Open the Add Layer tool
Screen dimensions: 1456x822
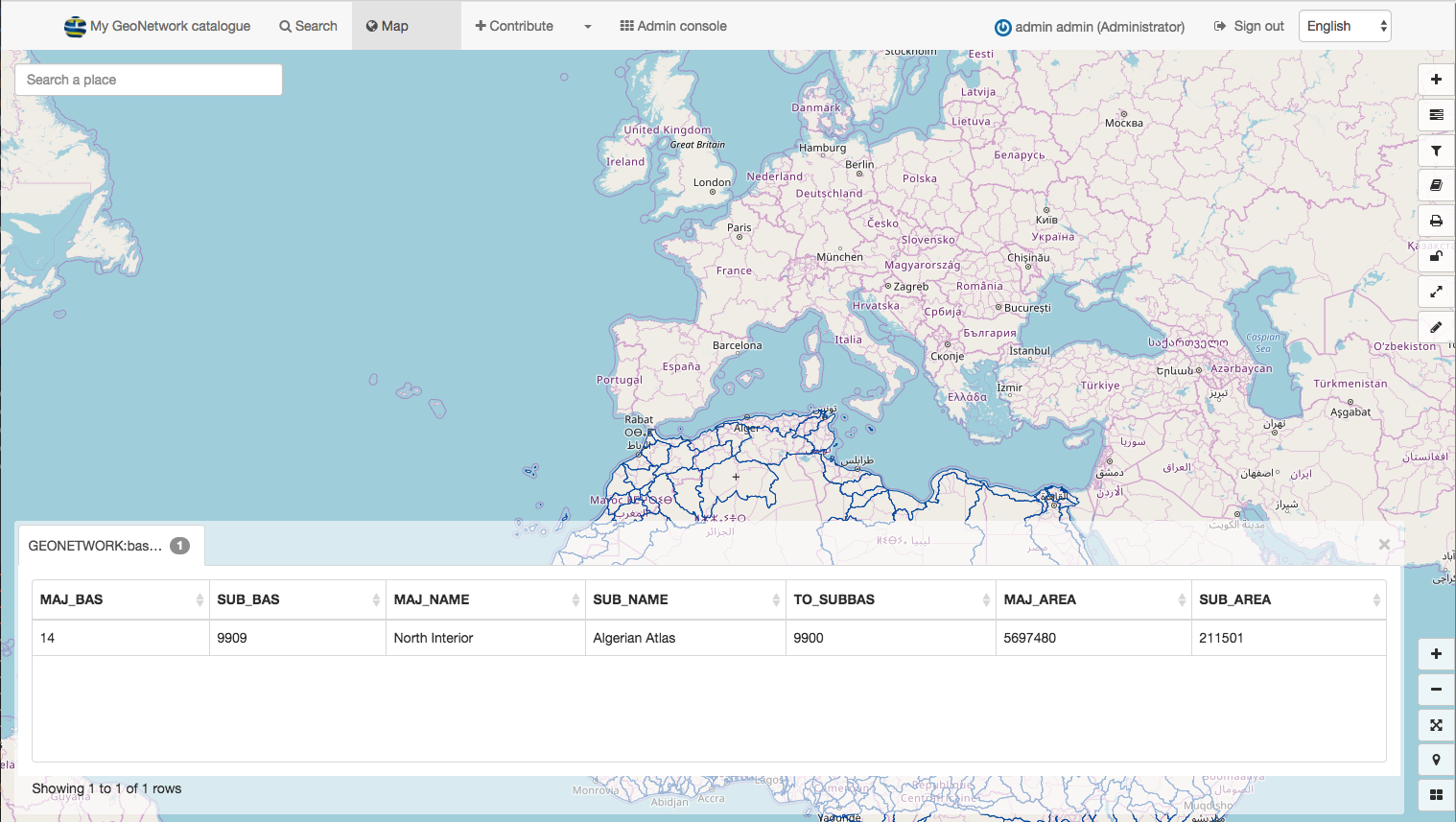(1436, 80)
